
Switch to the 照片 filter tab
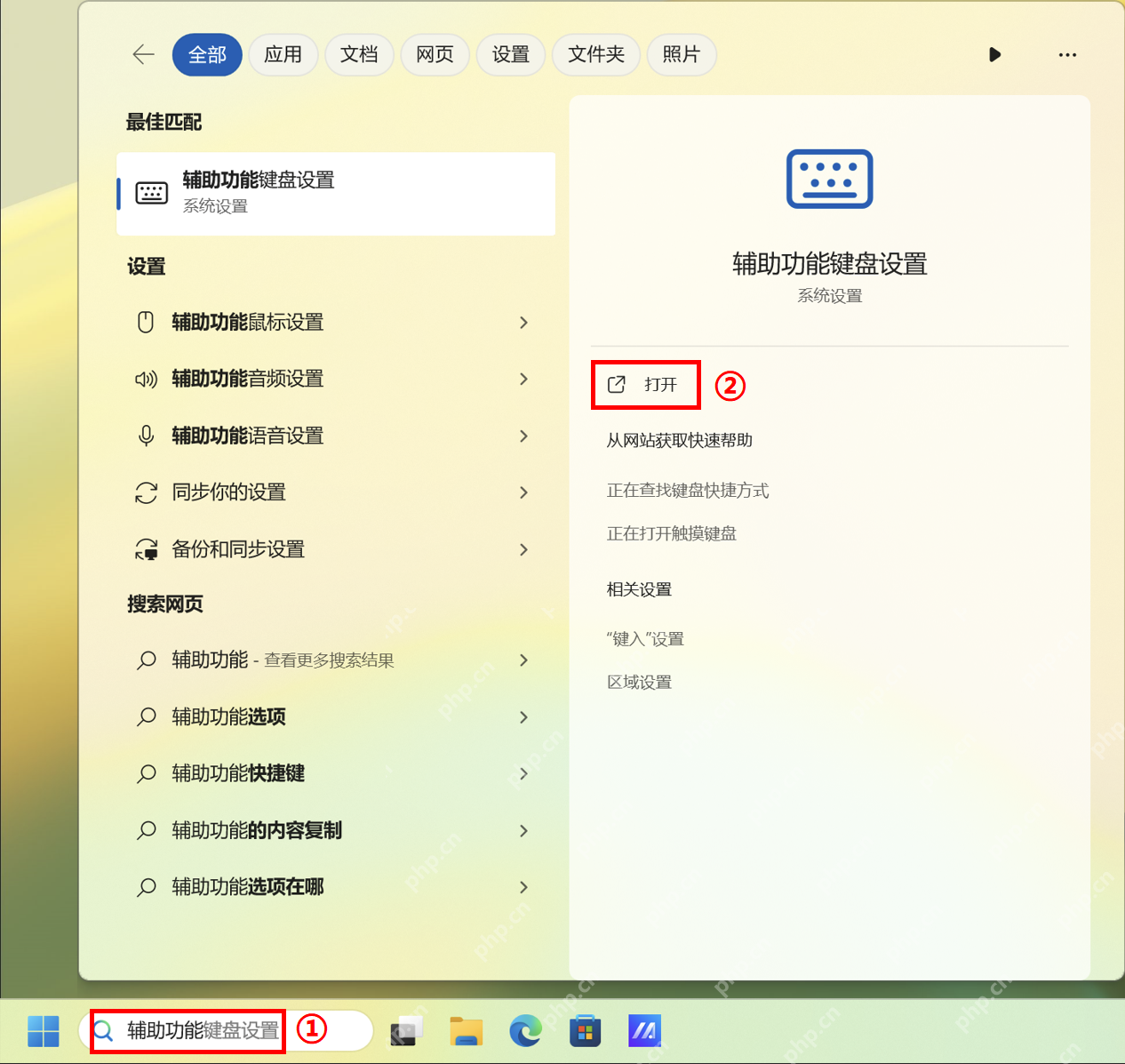tap(682, 54)
